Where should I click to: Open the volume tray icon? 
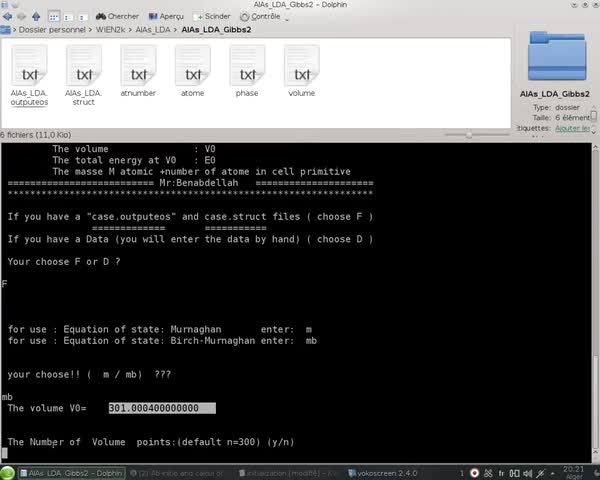click(527, 473)
